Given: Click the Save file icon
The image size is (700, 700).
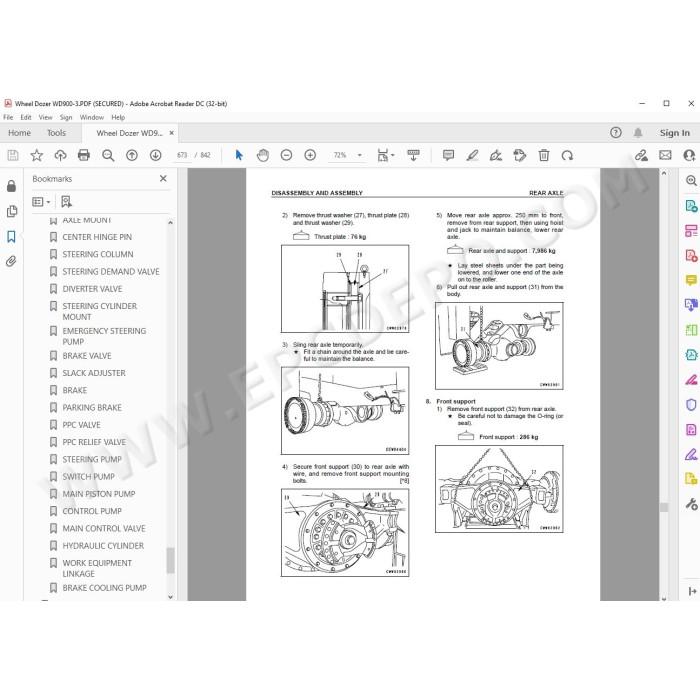Looking at the screenshot, I should click(13, 155).
